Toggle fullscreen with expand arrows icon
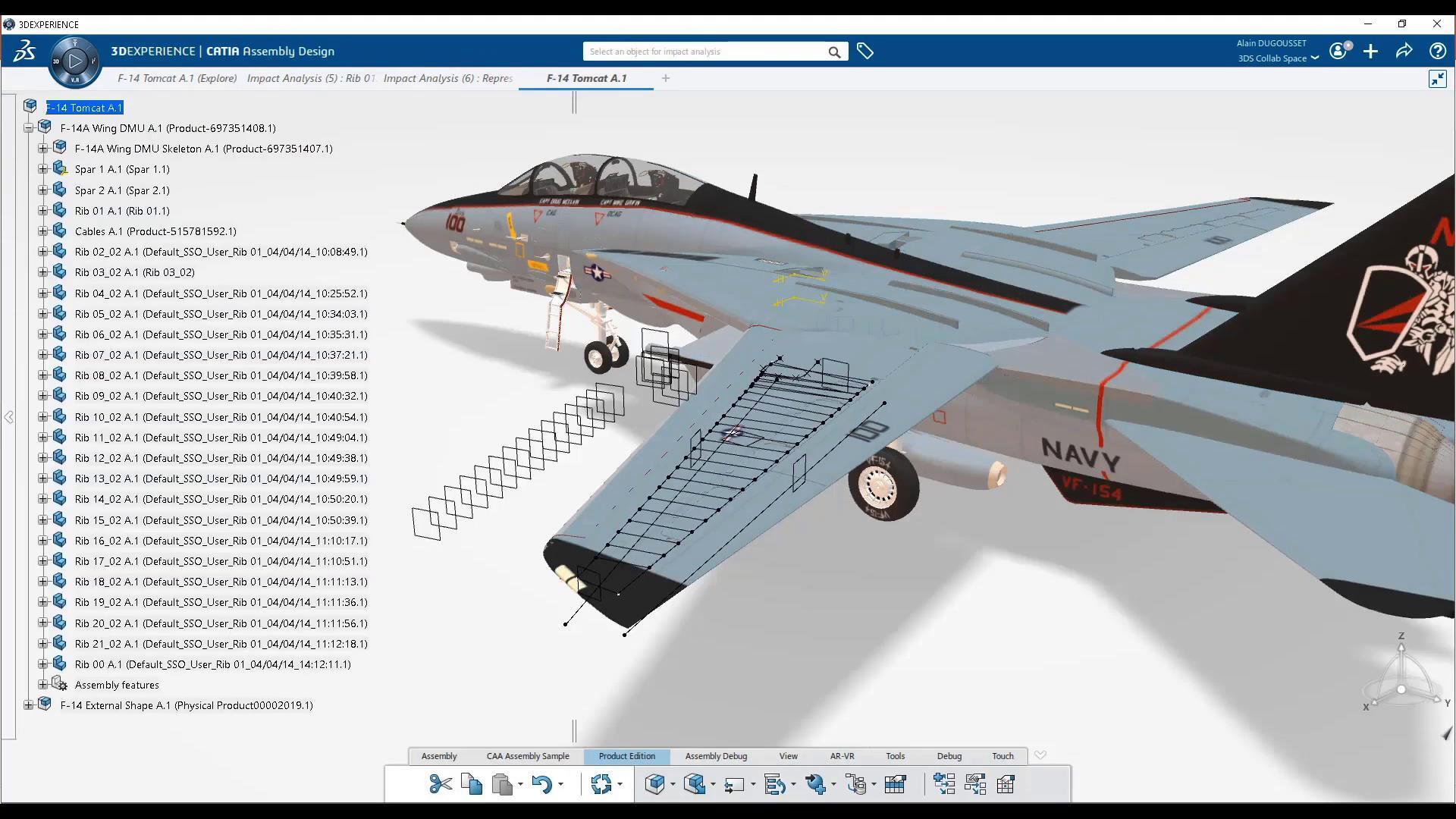The width and height of the screenshot is (1456, 819). (x=1437, y=79)
